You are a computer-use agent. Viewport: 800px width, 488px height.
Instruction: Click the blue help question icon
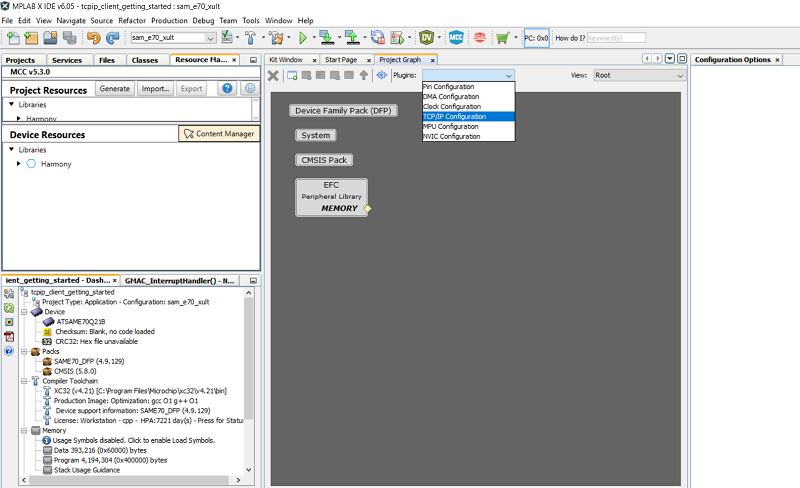coord(227,88)
